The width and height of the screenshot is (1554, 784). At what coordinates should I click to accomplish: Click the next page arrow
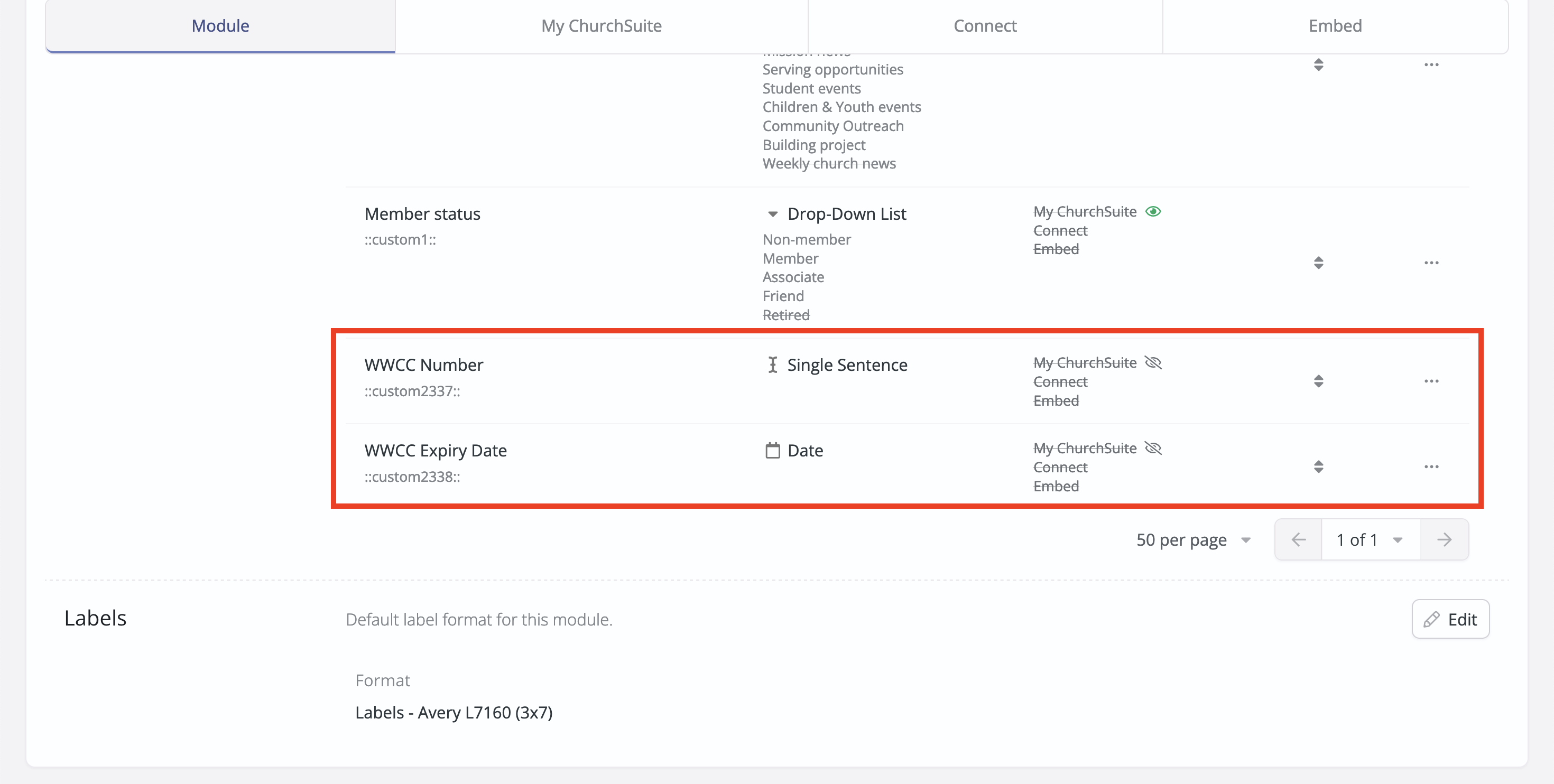[1444, 539]
